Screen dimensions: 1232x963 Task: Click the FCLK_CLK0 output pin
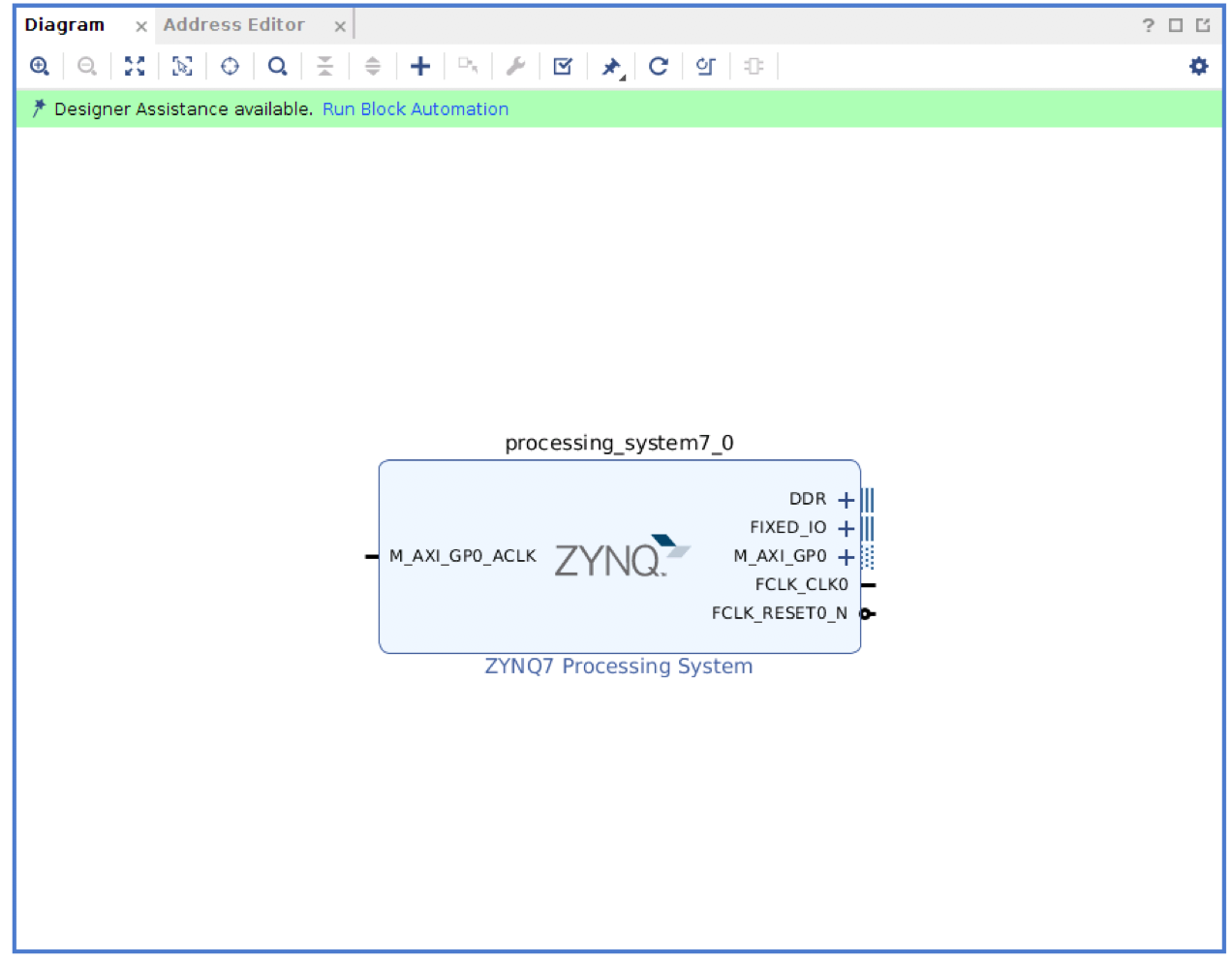(869, 585)
